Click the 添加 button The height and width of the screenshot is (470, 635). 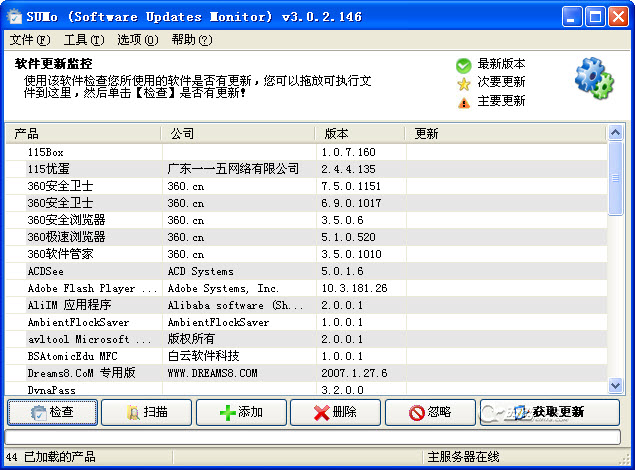[241, 412]
